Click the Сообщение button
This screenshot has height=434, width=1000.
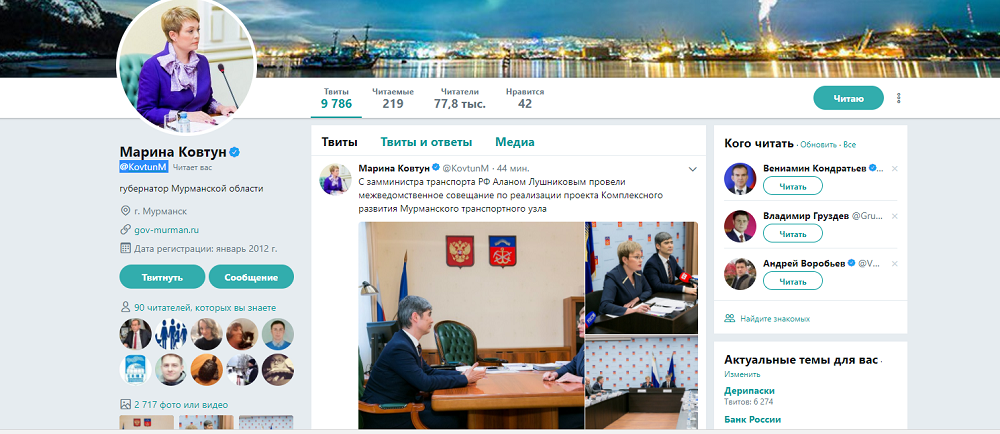(251, 277)
